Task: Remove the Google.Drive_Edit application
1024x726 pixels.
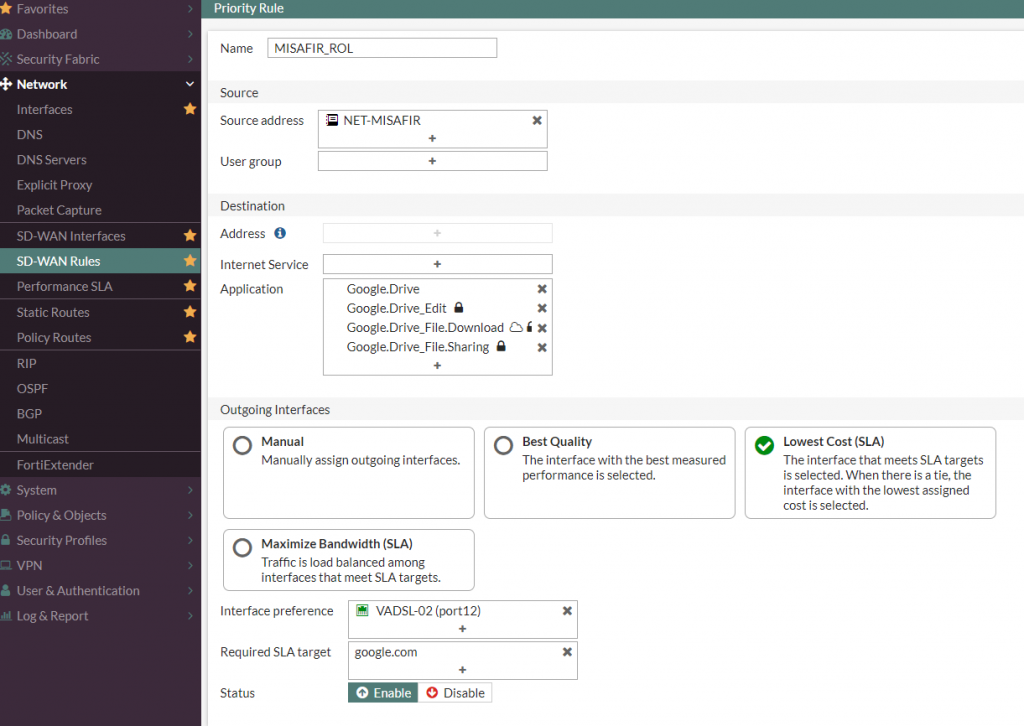Action: coord(542,308)
